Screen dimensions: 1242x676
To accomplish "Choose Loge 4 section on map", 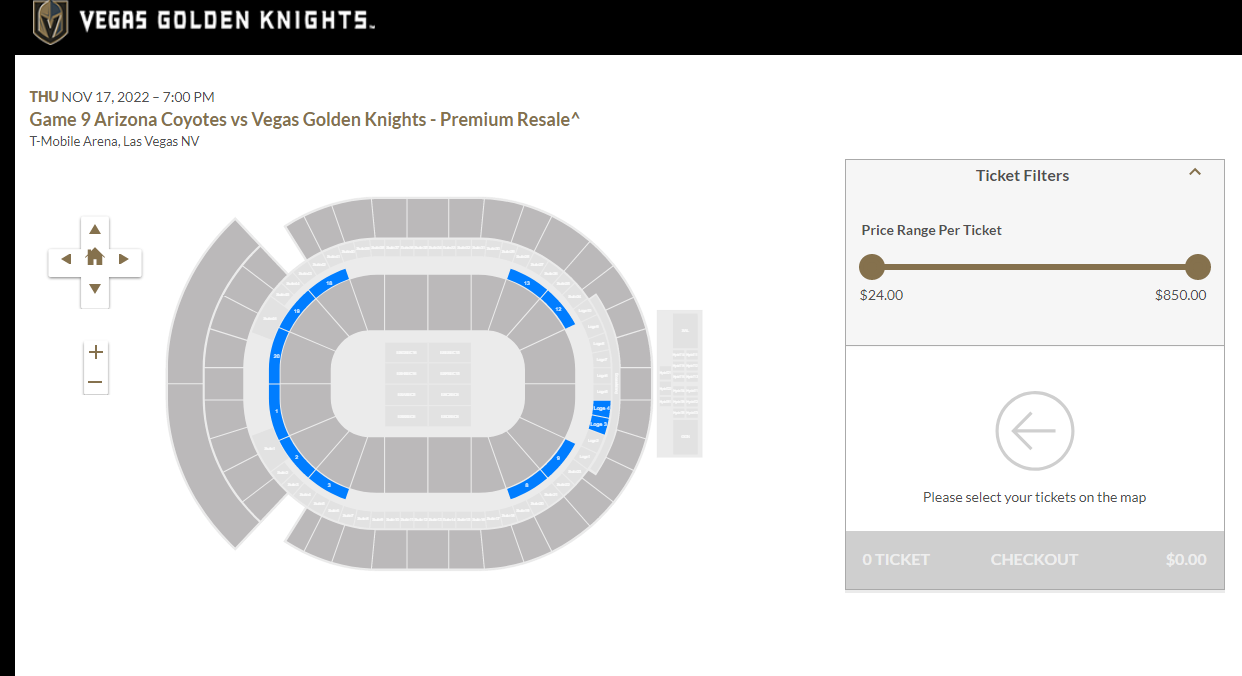I will point(600,409).
